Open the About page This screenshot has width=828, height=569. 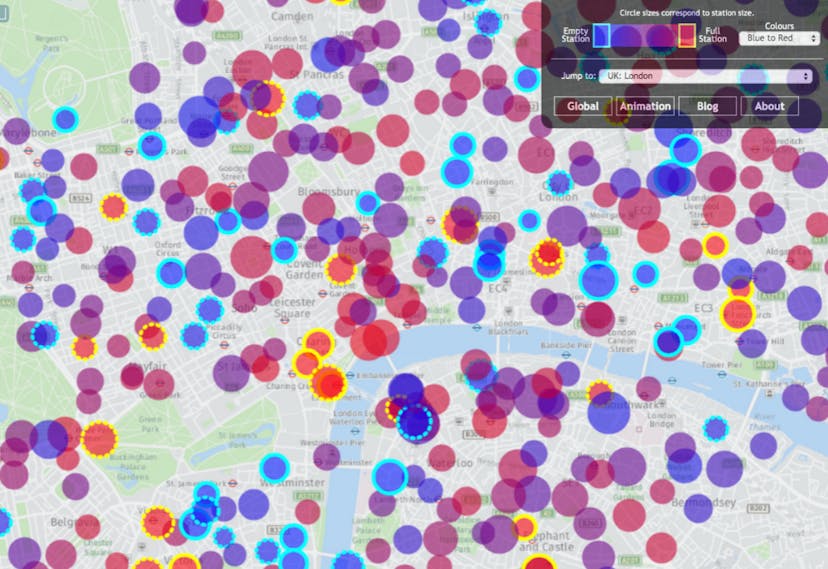(x=769, y=106)
